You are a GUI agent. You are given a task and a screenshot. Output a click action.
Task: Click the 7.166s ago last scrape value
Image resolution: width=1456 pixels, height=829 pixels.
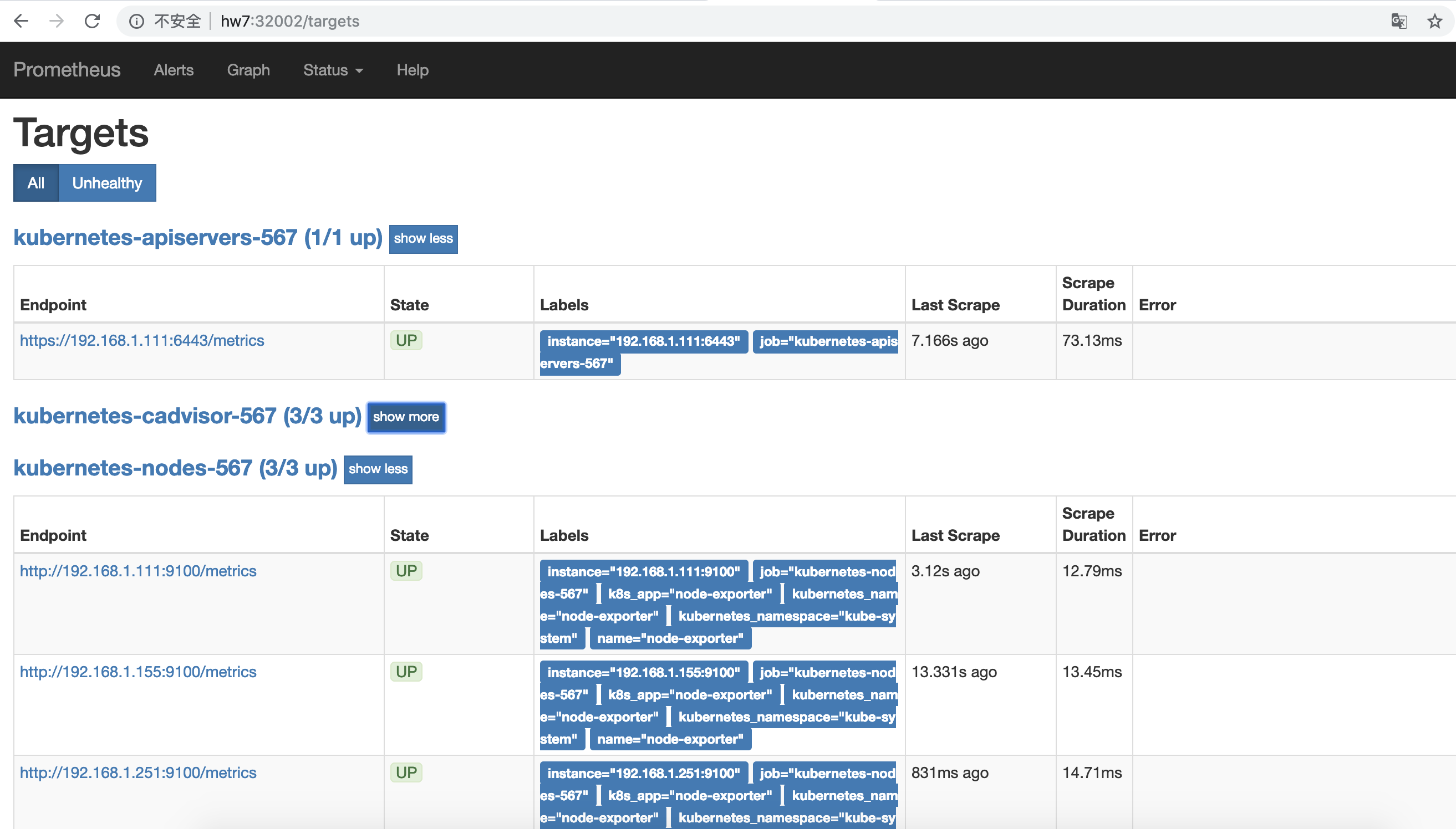click(x=950, y=340)
